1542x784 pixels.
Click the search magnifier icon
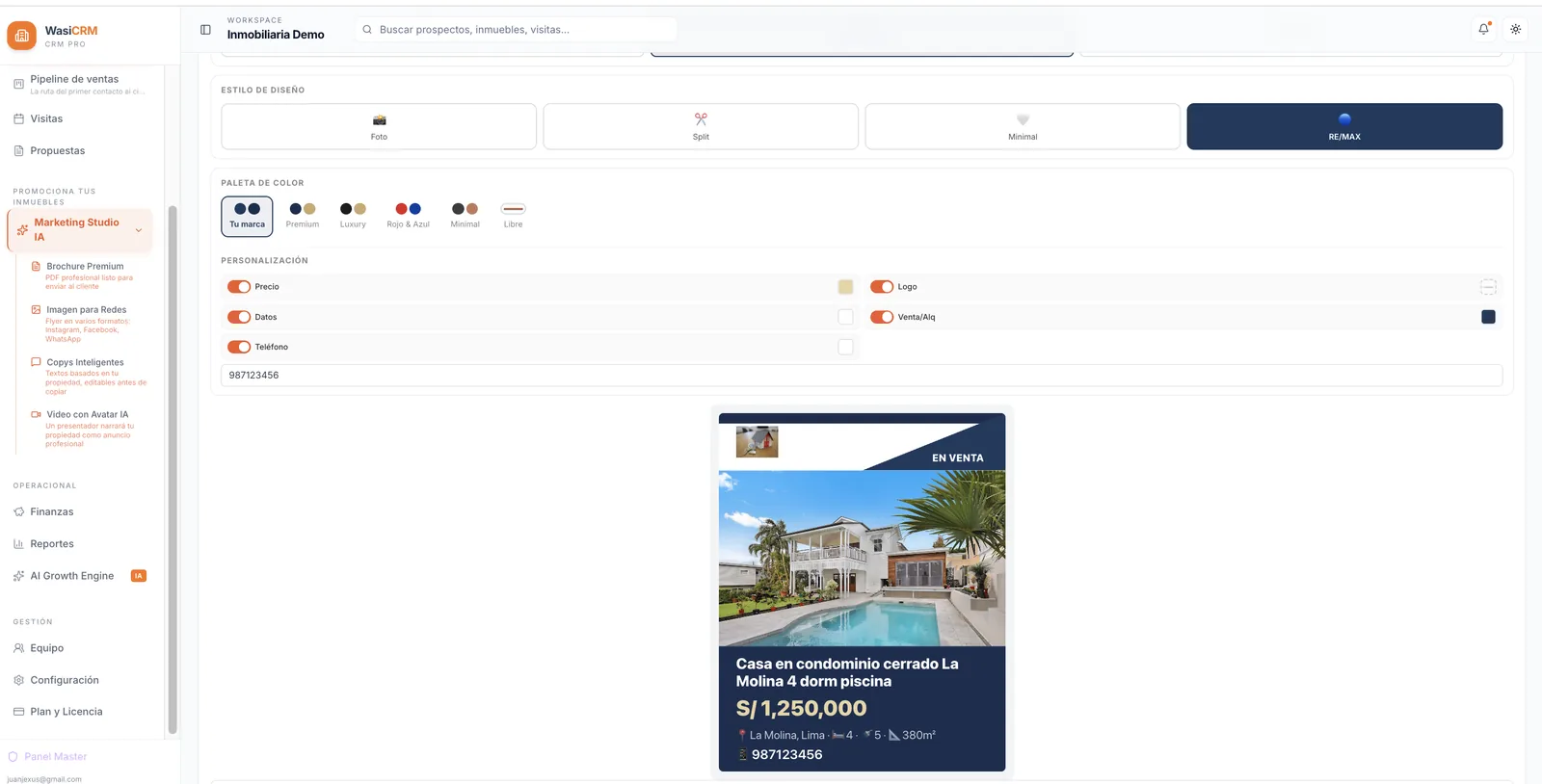[x=367, y=30]
